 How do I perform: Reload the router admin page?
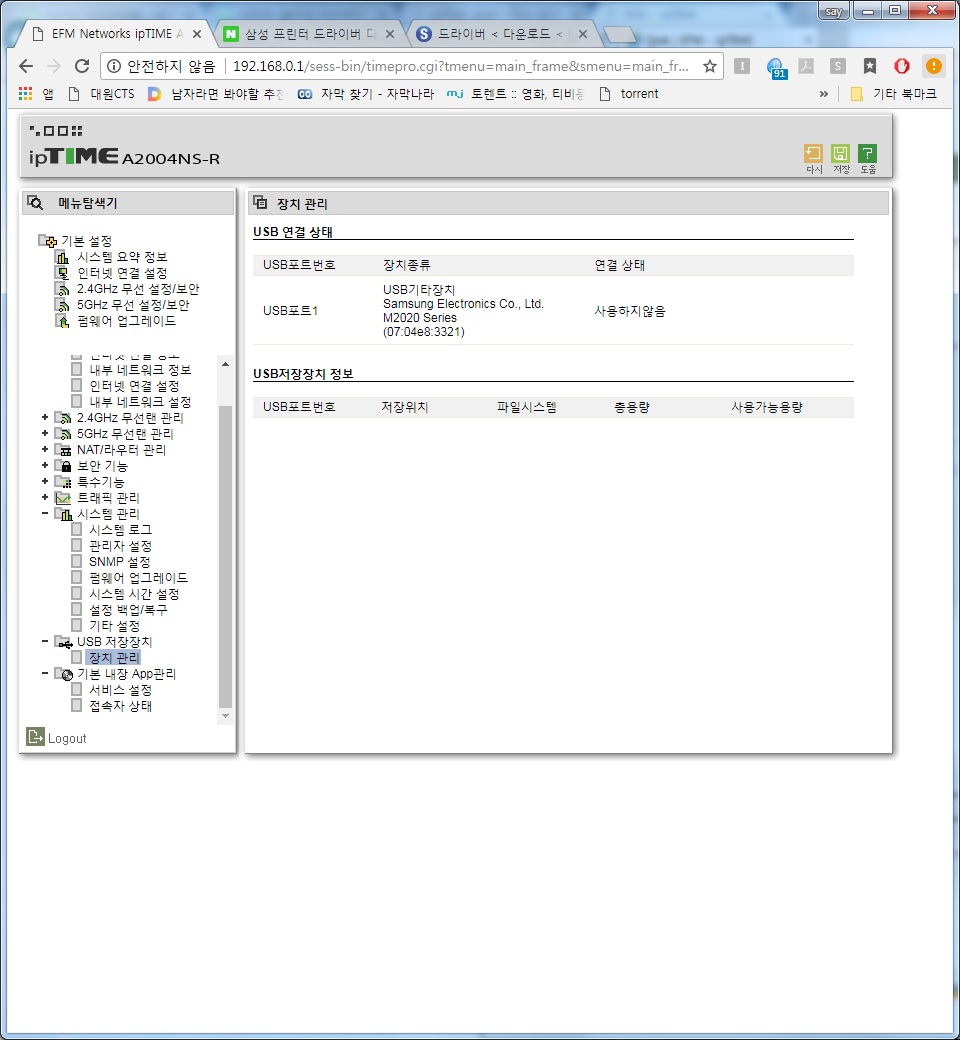[x=82, y=66]
